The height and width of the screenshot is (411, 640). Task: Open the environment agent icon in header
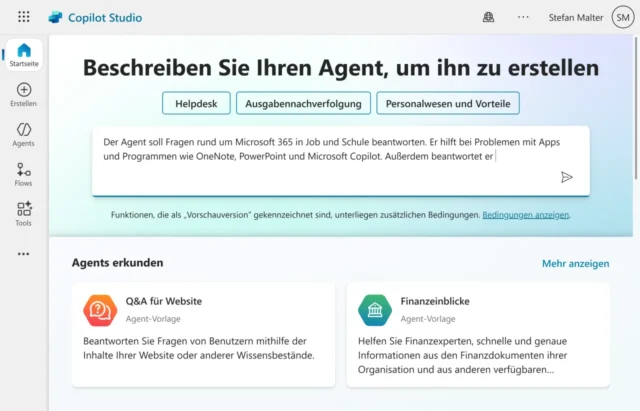point(488,17)
